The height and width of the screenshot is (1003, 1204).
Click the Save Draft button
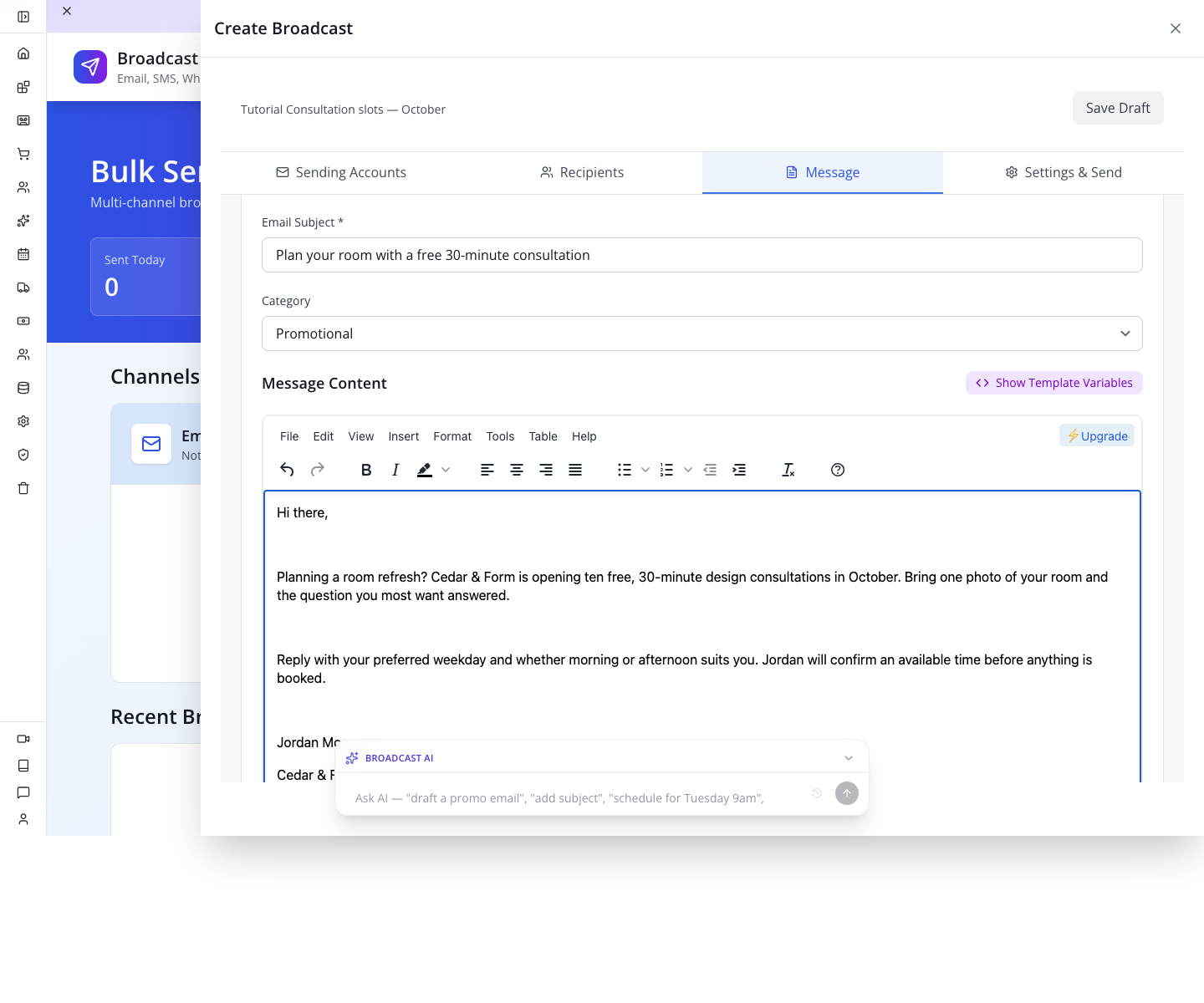[x=1118, y=108]
